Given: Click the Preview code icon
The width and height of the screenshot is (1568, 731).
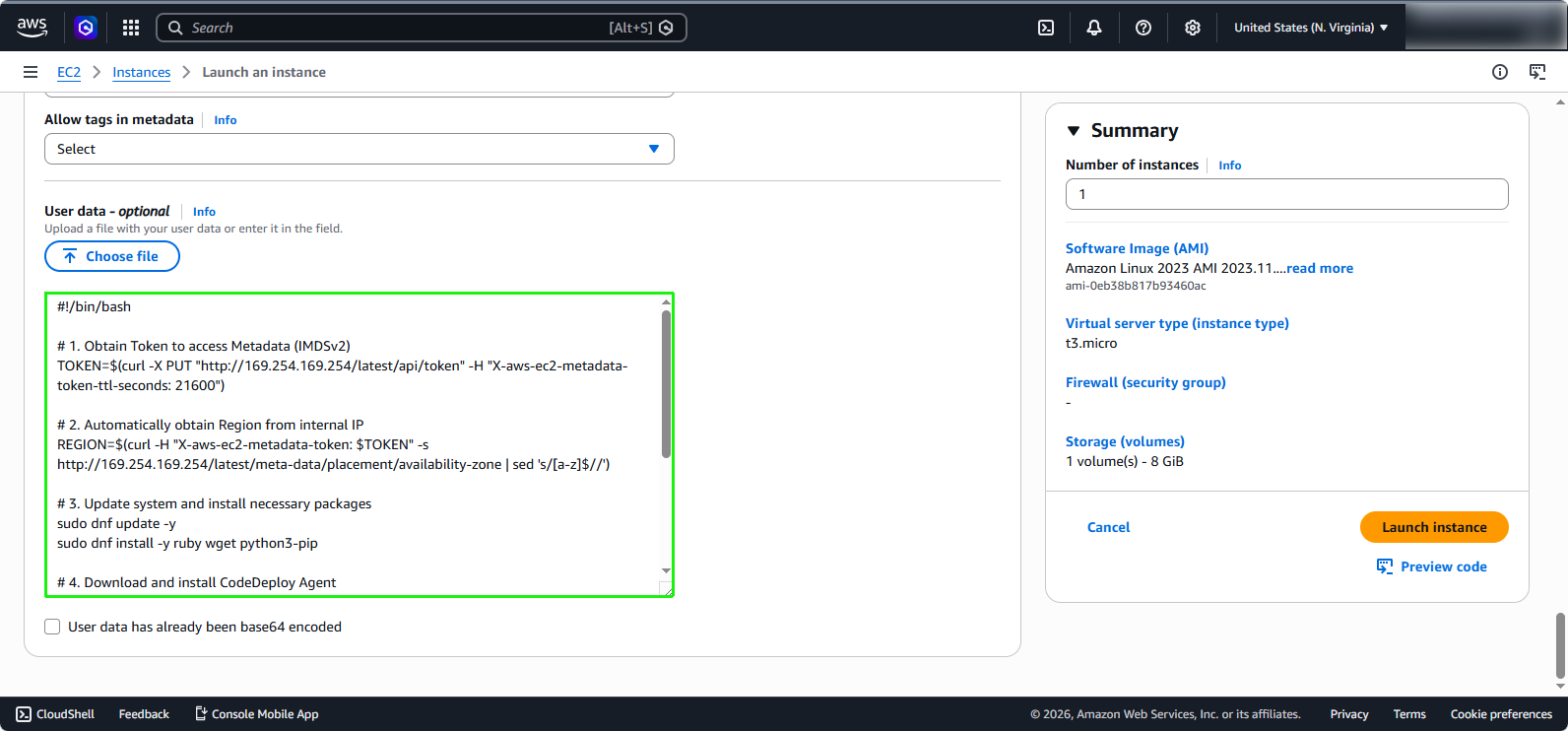Looking at the screenshot, I should coord(1385,566).
